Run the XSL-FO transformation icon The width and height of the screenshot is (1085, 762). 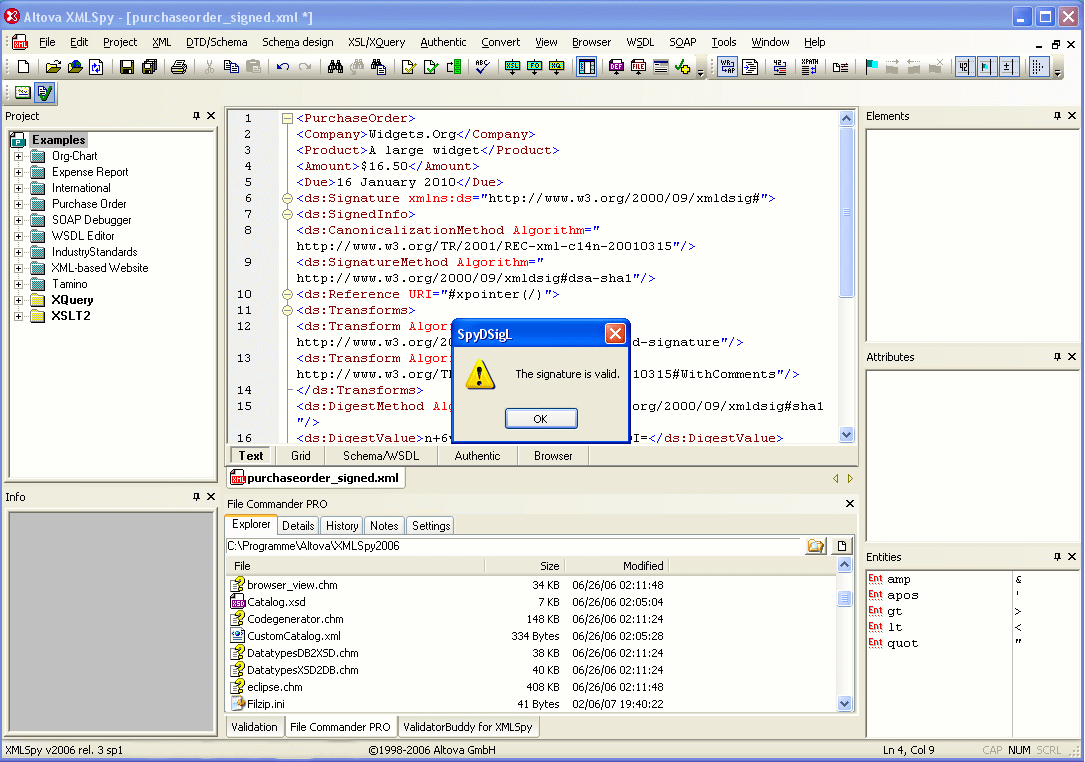[534, 67]
